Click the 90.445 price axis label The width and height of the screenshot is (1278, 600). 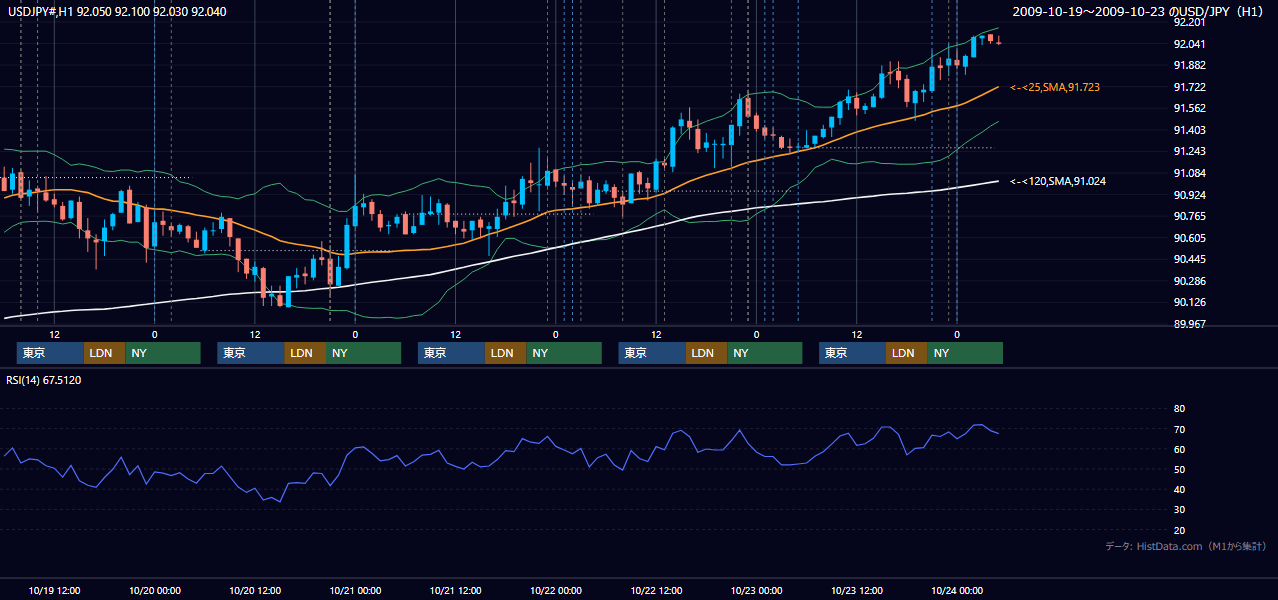click(x=1188, y=259)
